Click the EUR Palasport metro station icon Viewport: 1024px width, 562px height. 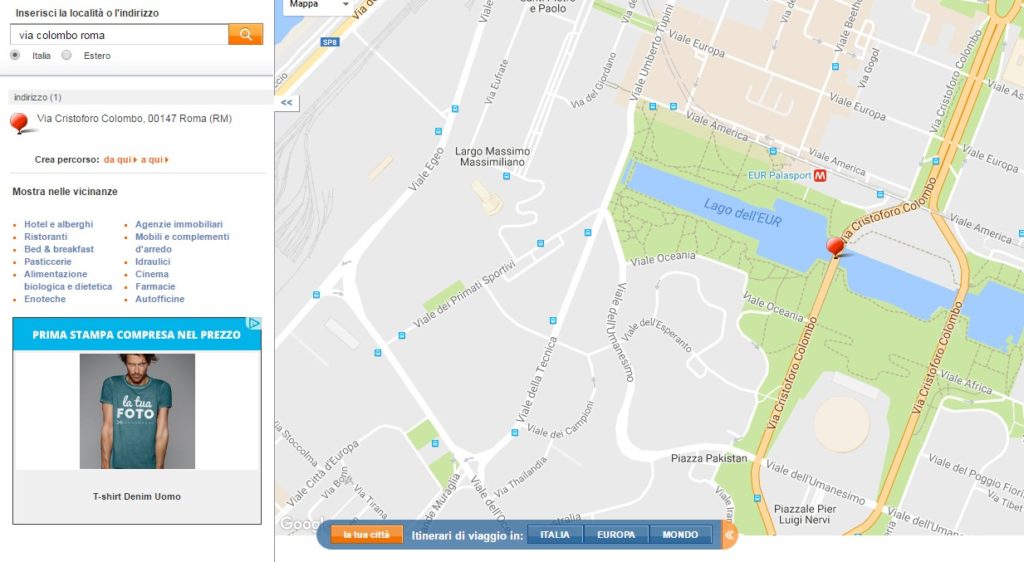[820, 176]
